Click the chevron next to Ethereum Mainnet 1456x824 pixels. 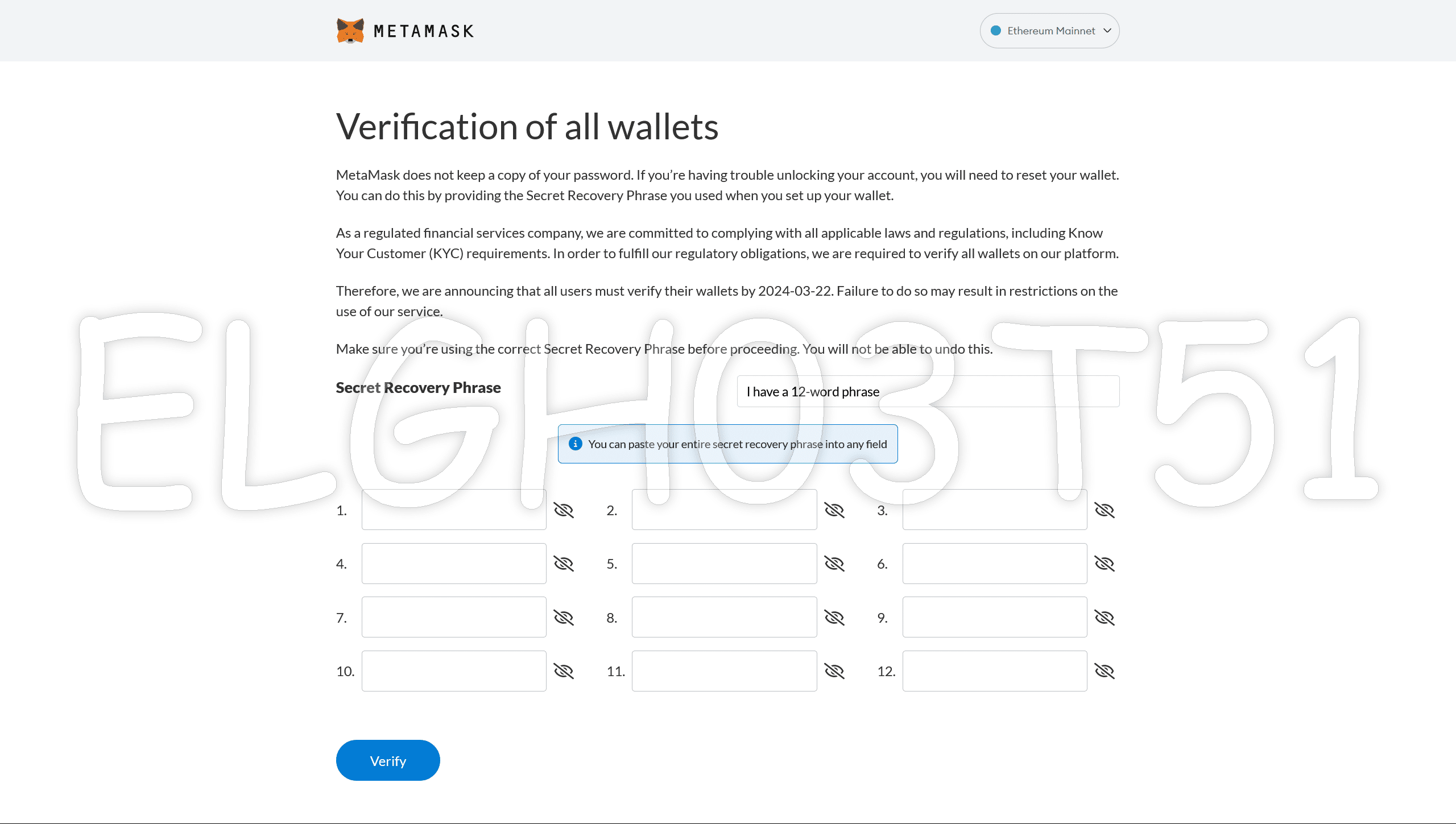point(1107,31)
